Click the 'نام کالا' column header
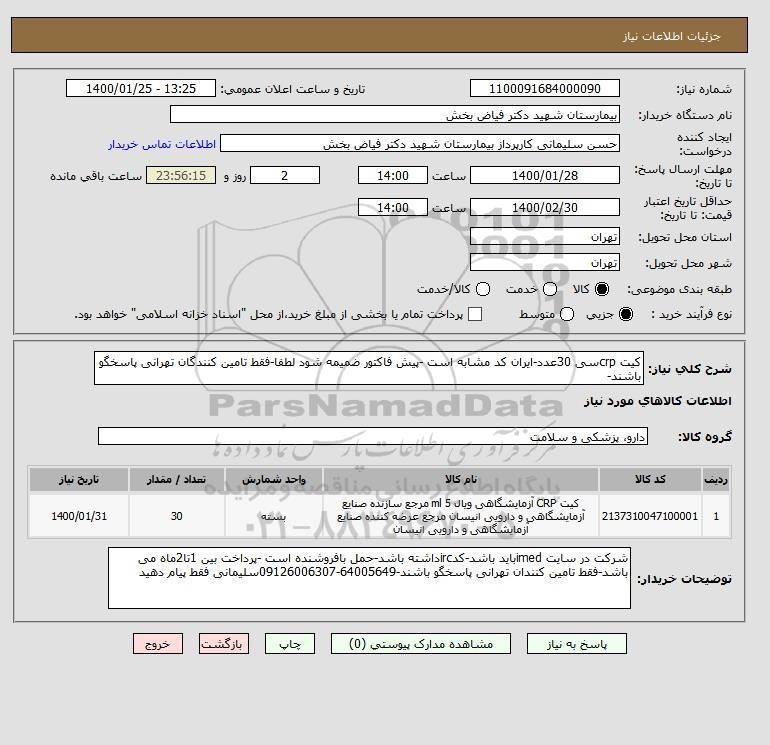The image size is (770, 745). (461, 479)
